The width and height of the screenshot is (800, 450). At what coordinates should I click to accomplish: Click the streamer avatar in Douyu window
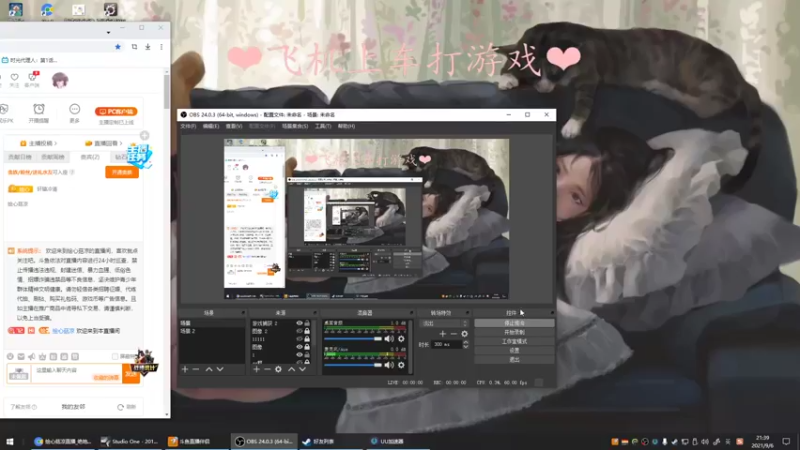click(x=60, y=80)
